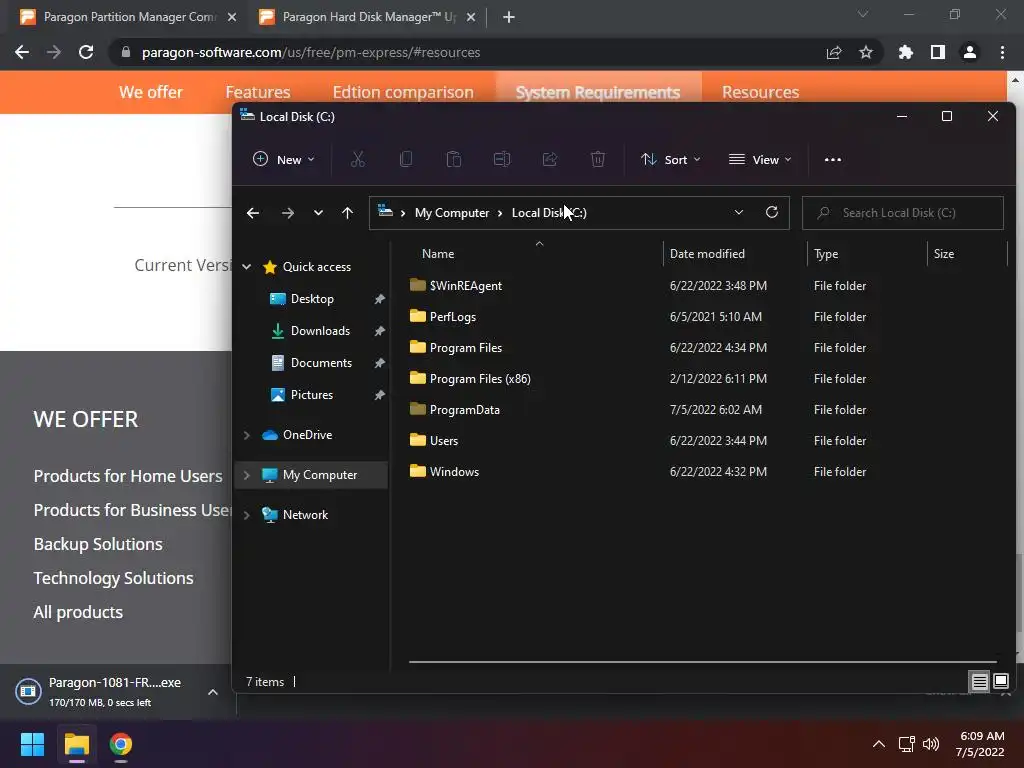This screenshot has height=768, width=1024.
Task: Click the Paste clipboard icon in Explorer toolbar
Action: [453, 159]
